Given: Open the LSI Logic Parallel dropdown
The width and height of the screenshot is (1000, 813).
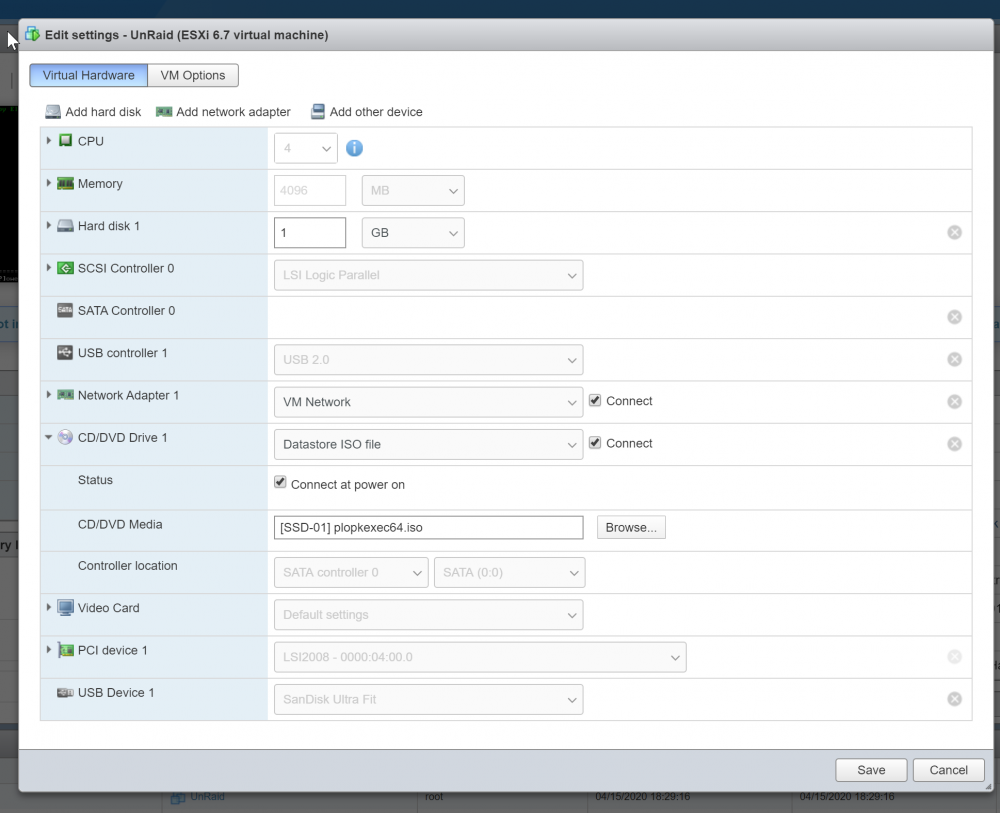Looking at the screenshot, I should tap(428, 275).
